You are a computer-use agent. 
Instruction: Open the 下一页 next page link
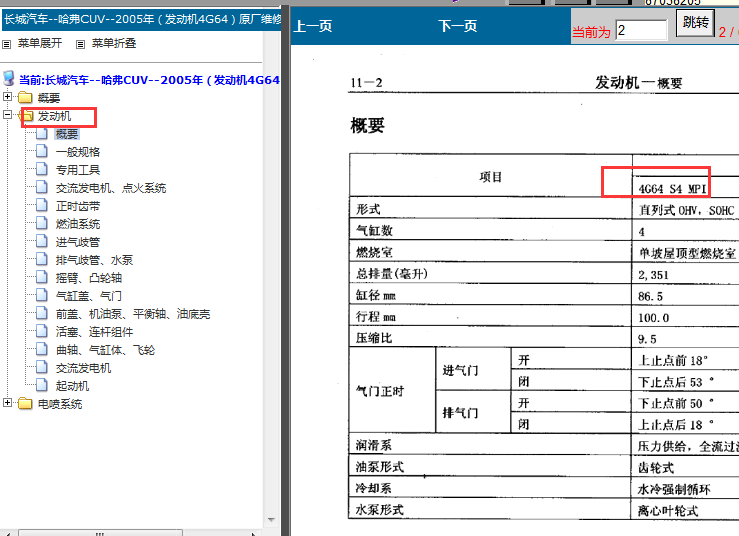click(457, 25)
